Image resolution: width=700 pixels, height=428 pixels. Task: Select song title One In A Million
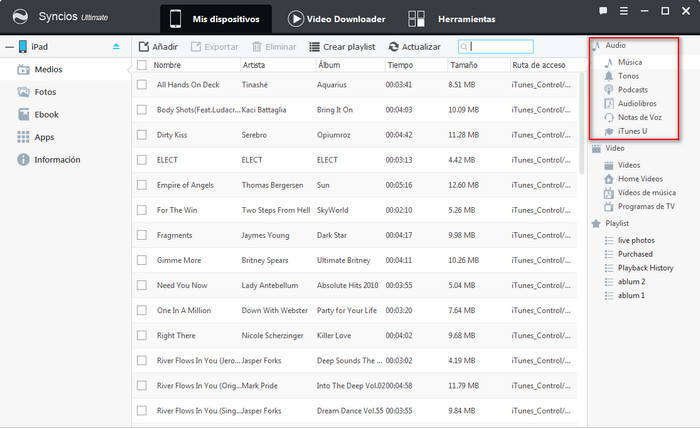click(x=184, y=311)
